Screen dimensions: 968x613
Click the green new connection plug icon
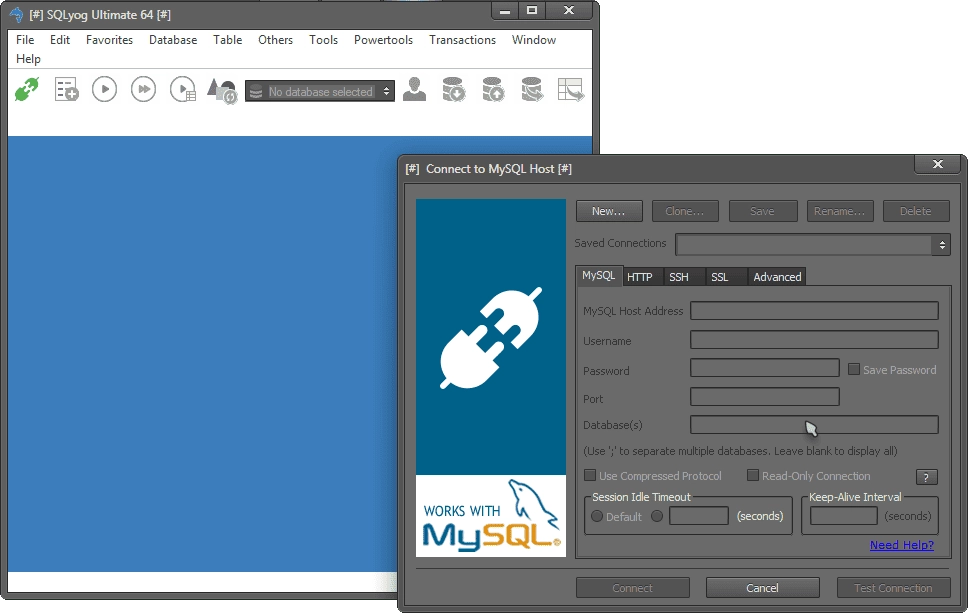tap(27, 90)
